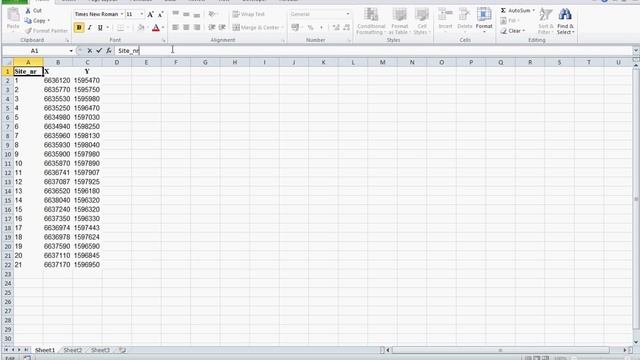Click the Enter checkmark in formula bar
Image resolution: width=640 pixels, height=360 pixels.
pos(99,51)
